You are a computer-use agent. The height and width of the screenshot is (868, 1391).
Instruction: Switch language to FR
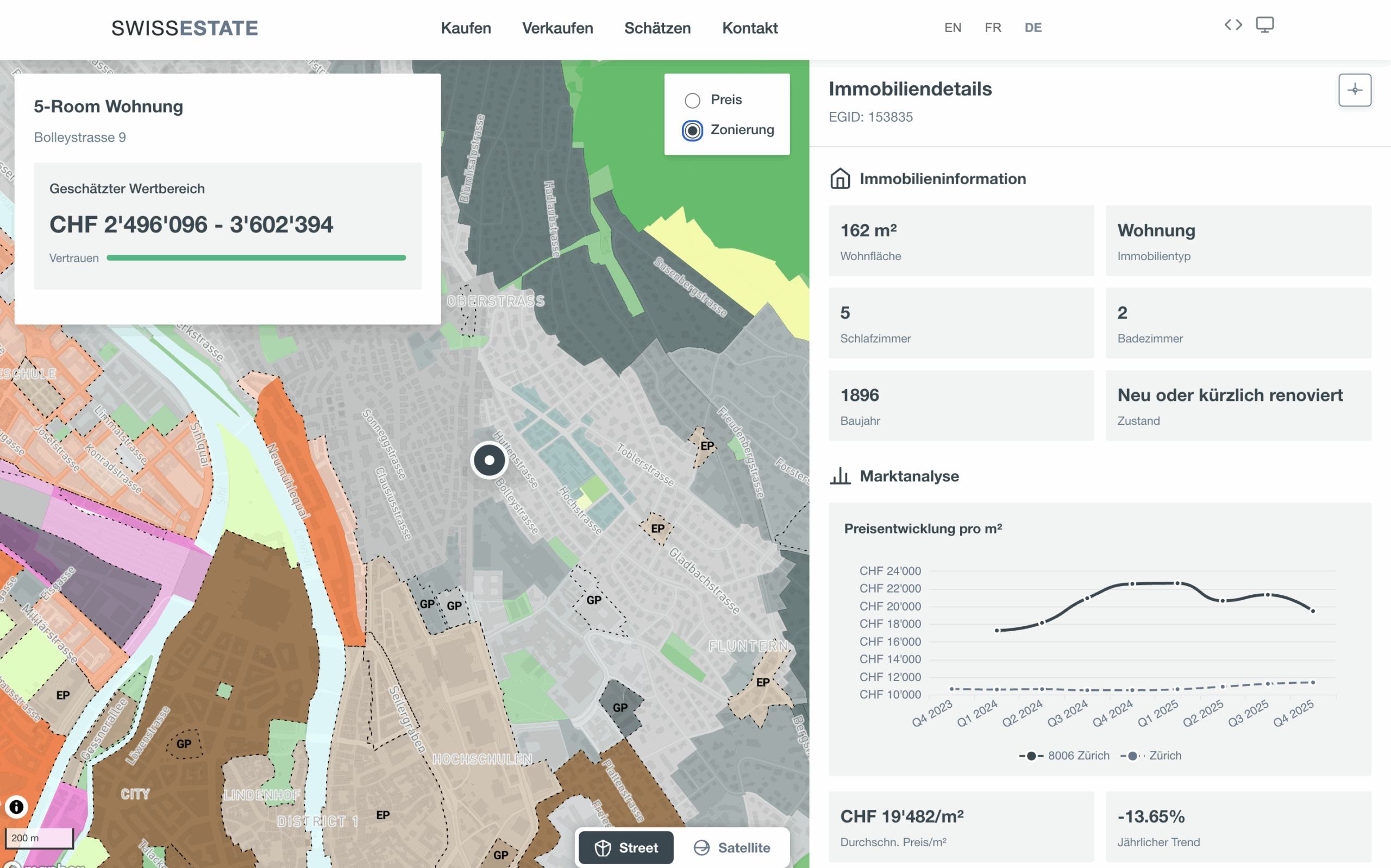coord(993,28)
